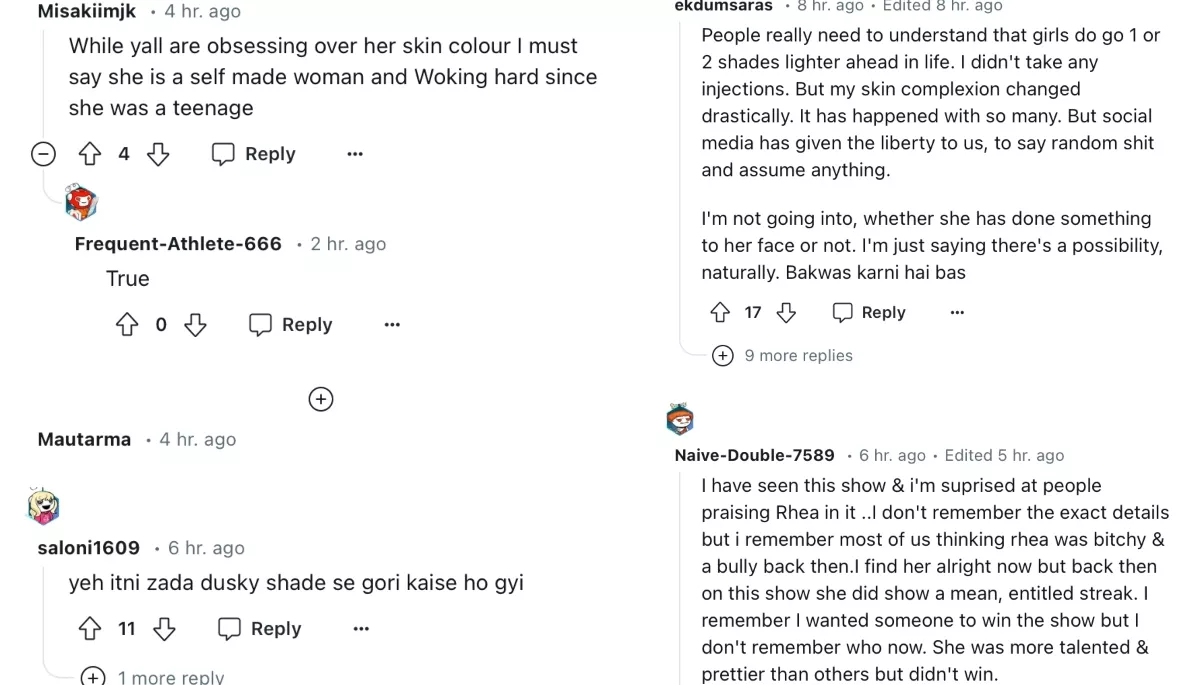The width and height of the screenshot is (1200, 685).
Task: Reply to saloni1609's comment
Action: pyautogui.click(x=260, y=629)
